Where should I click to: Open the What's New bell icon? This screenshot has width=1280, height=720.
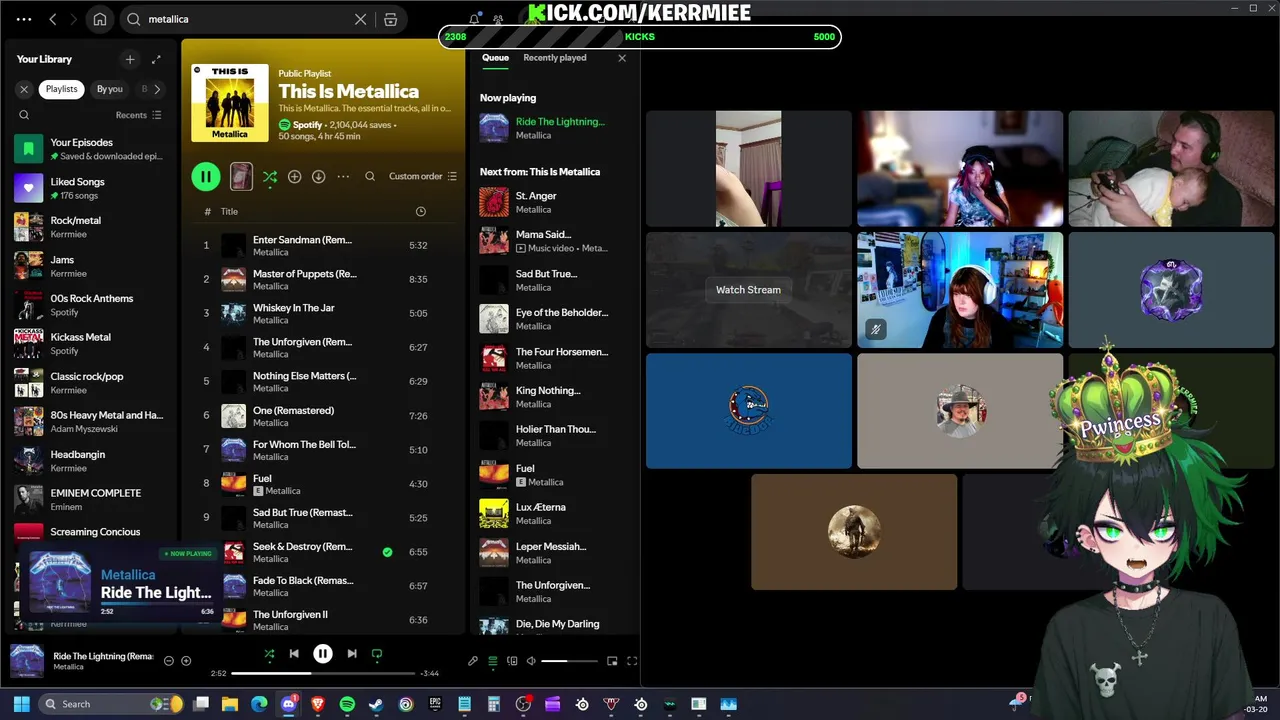coord(474,19)
